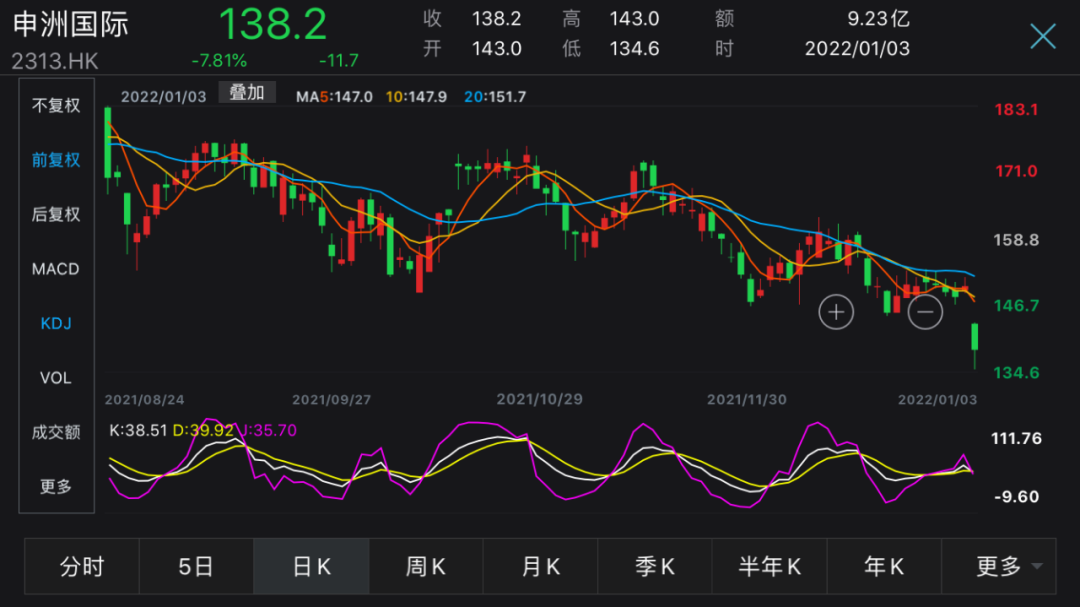Switch to 分时 intraday tab
1080x607 pixels.
click(x=82, y=566)
